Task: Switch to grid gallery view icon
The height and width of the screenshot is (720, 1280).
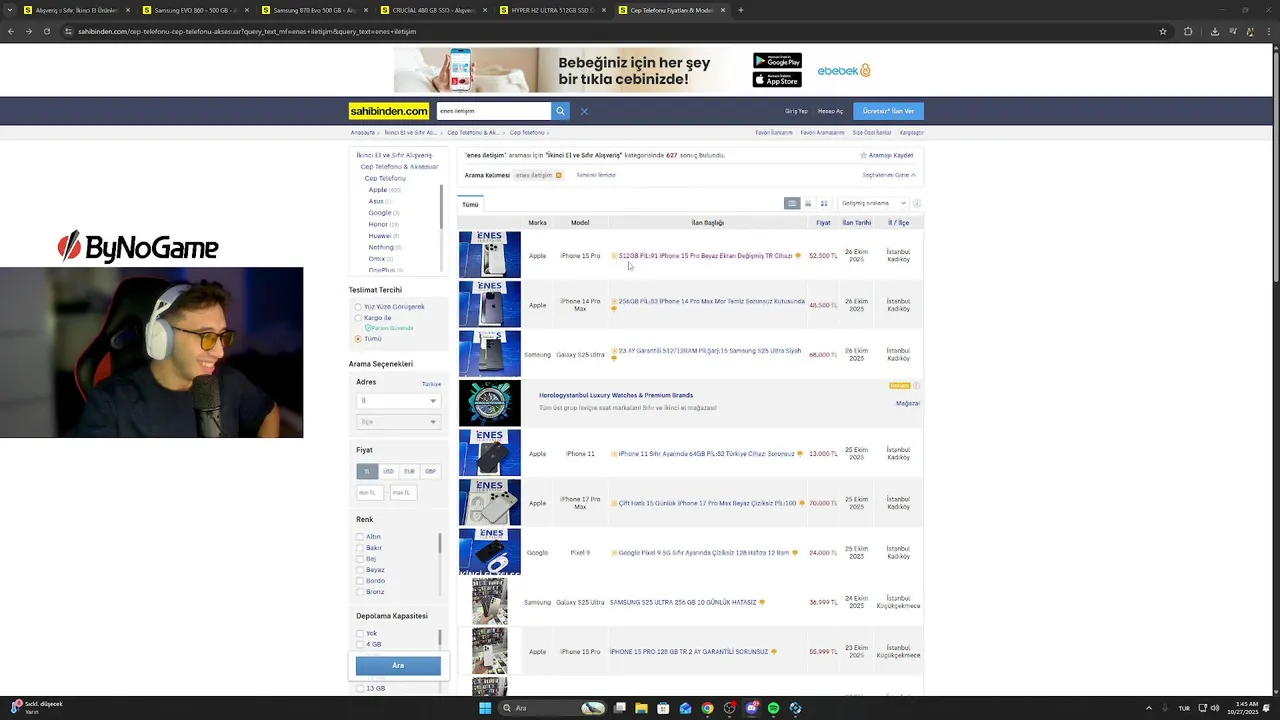Action: click(x=824, y=203)
